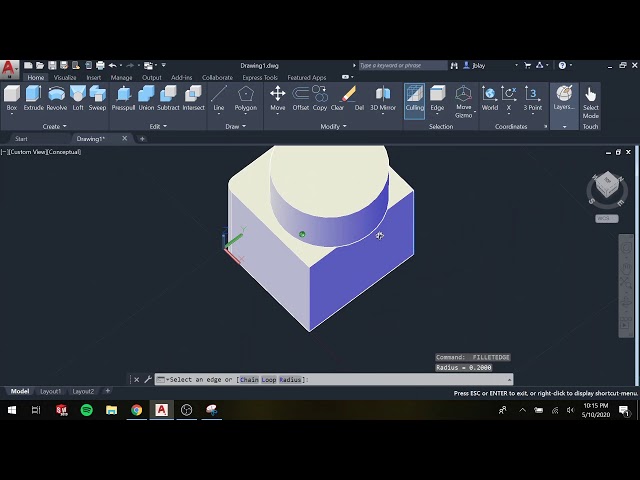Click the [Conceptual] visual style control

pos(63,152)
